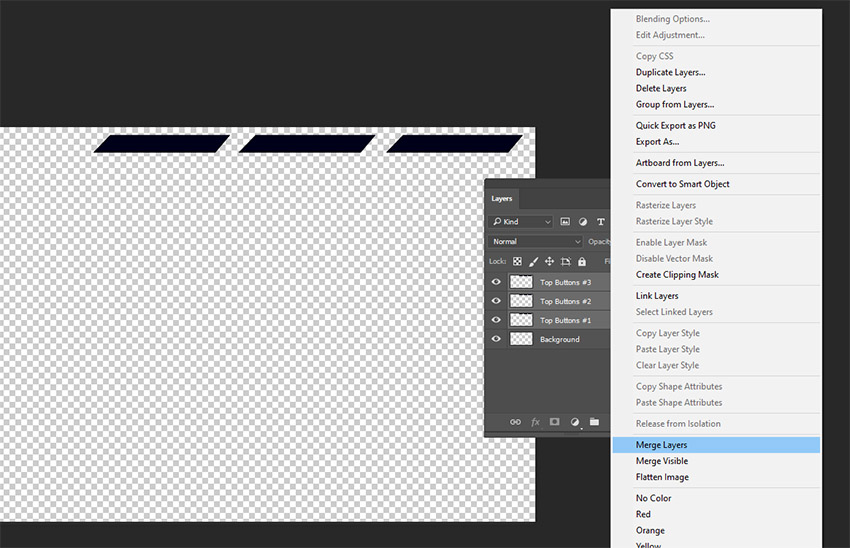Choose Group from Layers...
This screenshot has height=548, width=850.
(675, 105)
